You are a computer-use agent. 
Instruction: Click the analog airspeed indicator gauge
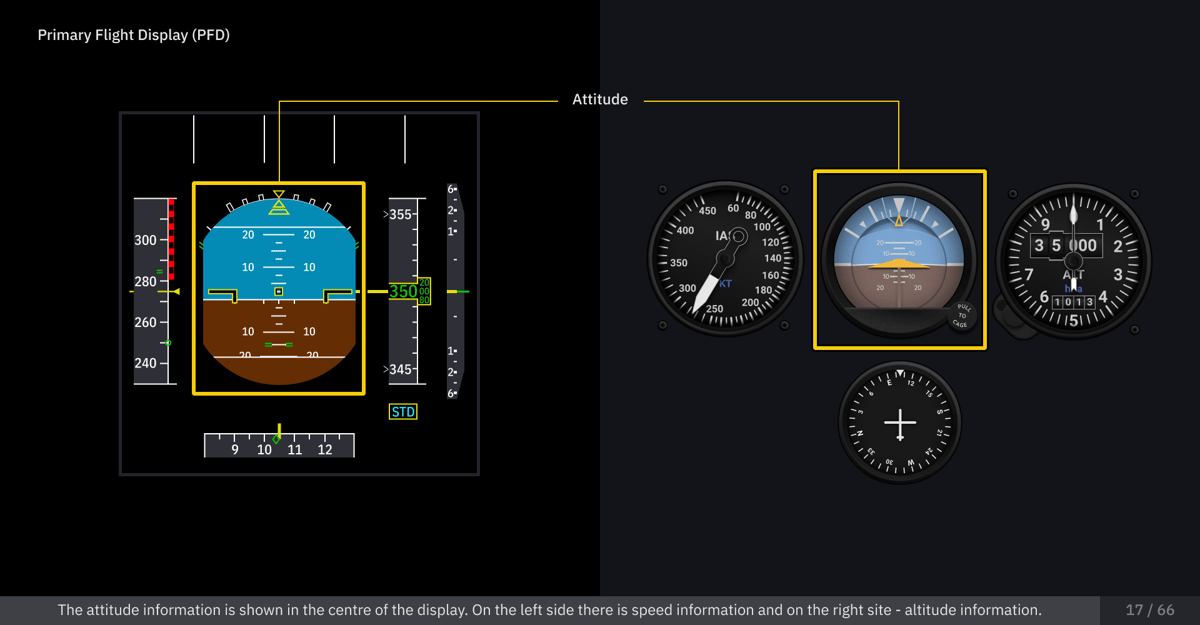725,259
